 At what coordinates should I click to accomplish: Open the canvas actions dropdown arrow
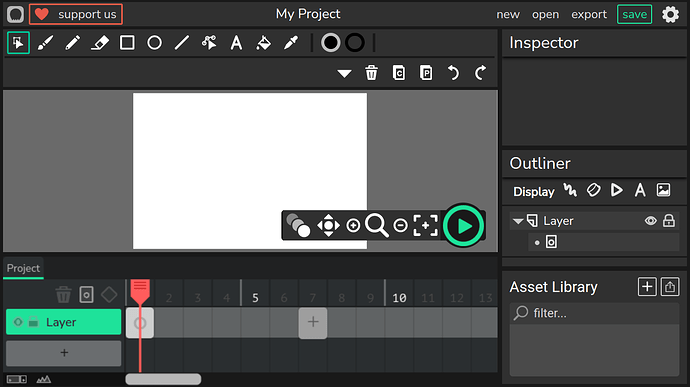344,73
